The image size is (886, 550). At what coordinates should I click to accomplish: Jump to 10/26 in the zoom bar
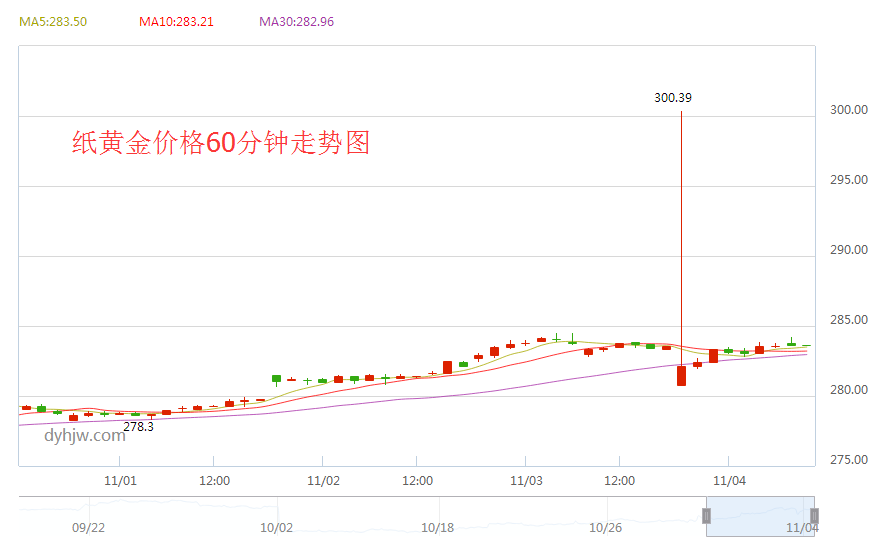[x=606, y=527]
